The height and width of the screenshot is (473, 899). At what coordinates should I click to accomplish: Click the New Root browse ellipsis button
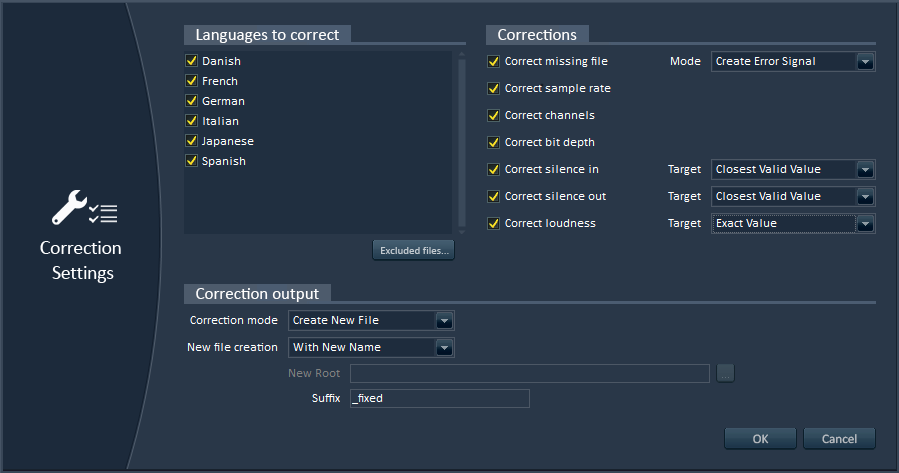(725, 374)
